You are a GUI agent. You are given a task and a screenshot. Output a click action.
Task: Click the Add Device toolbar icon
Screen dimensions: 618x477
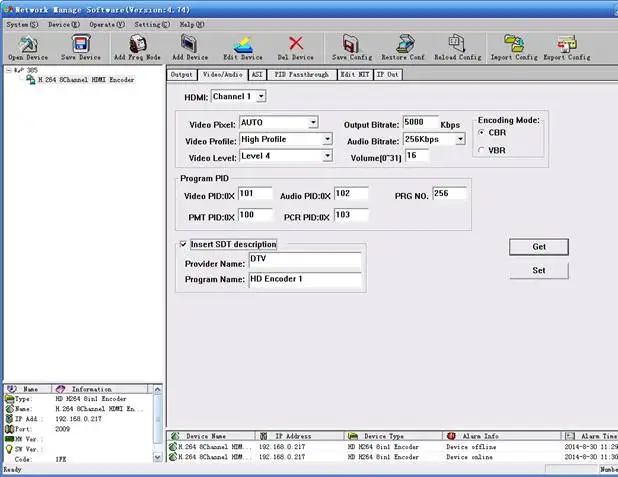click(189, 44)
